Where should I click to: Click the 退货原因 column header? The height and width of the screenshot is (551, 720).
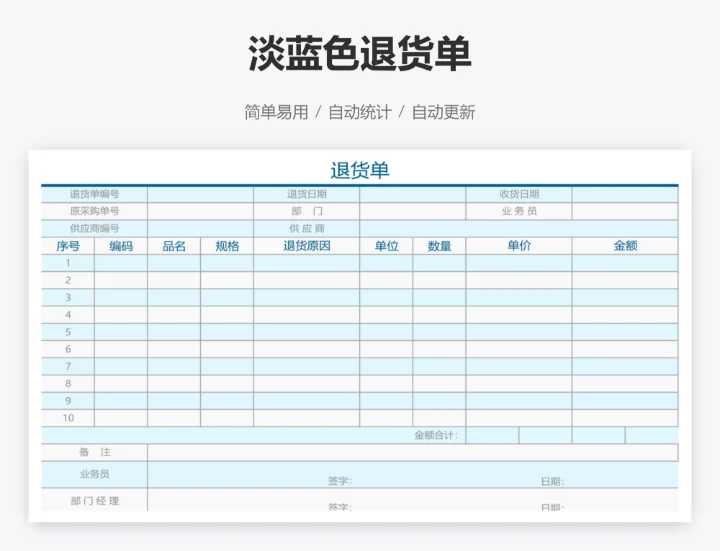[x=306, y=246]
